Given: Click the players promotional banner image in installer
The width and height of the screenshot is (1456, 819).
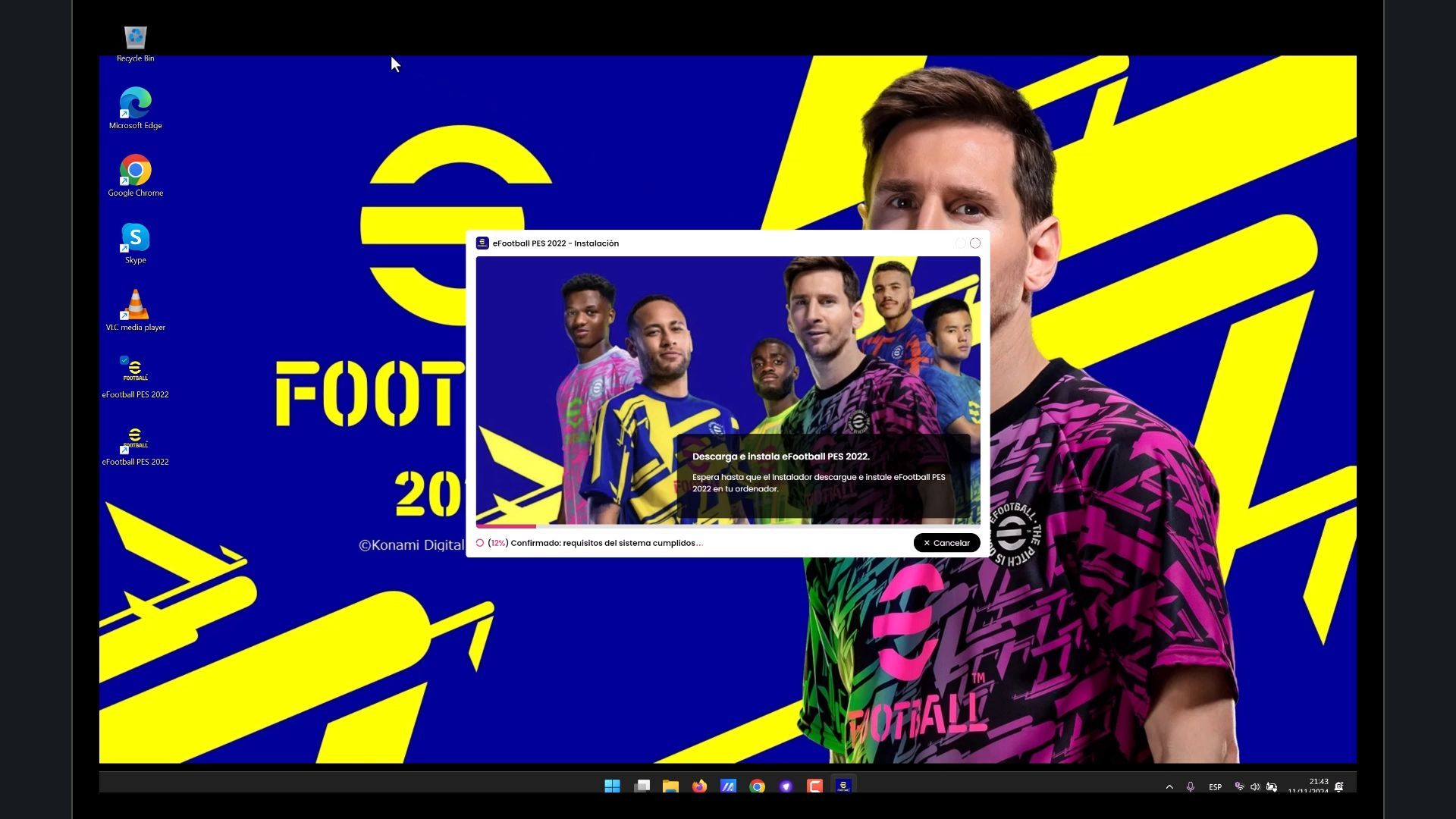Looking at the screenshot, I should 728,390.
